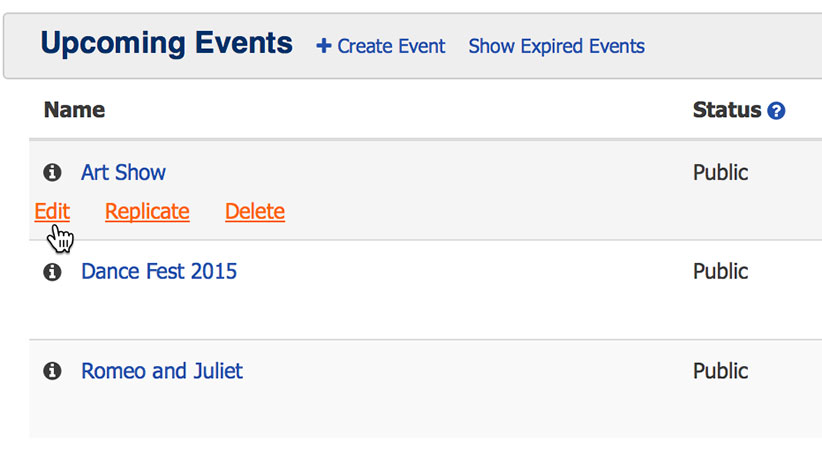Edit the Art Show event

click(52, 211)
